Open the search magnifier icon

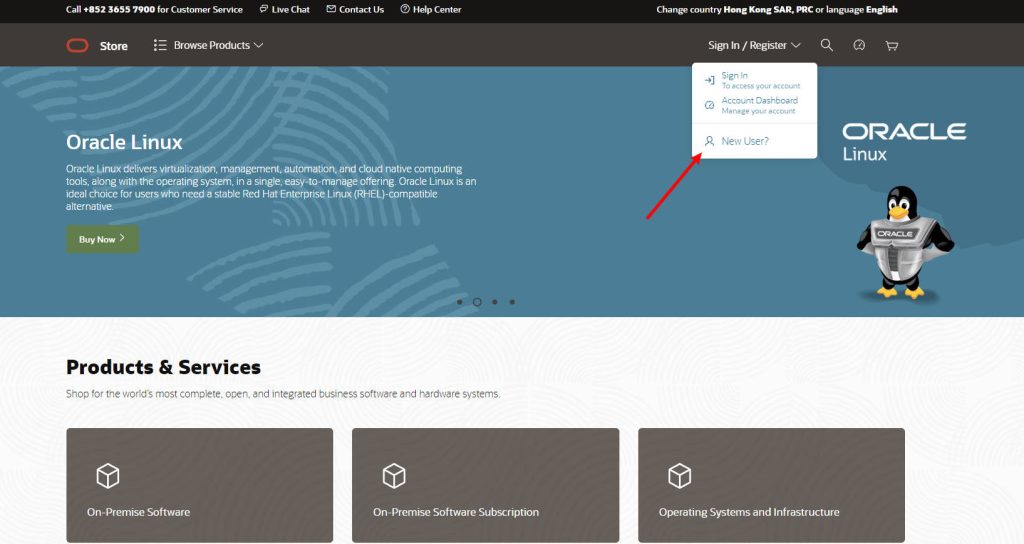pyautogui.click(x=826, y=45)
